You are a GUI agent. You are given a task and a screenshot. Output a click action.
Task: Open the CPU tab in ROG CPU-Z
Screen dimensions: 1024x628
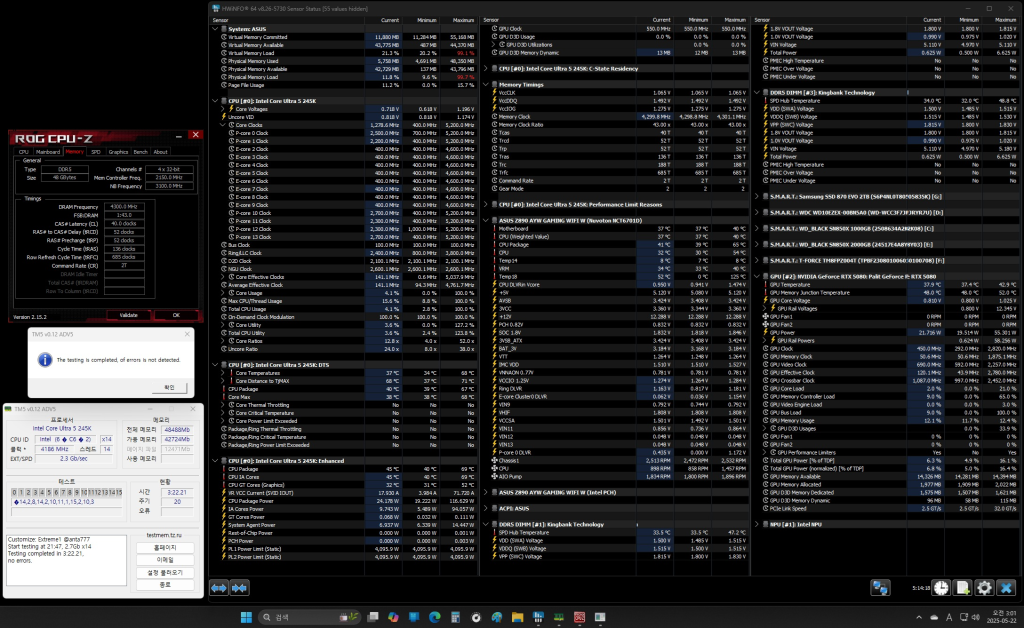(24, 151)
